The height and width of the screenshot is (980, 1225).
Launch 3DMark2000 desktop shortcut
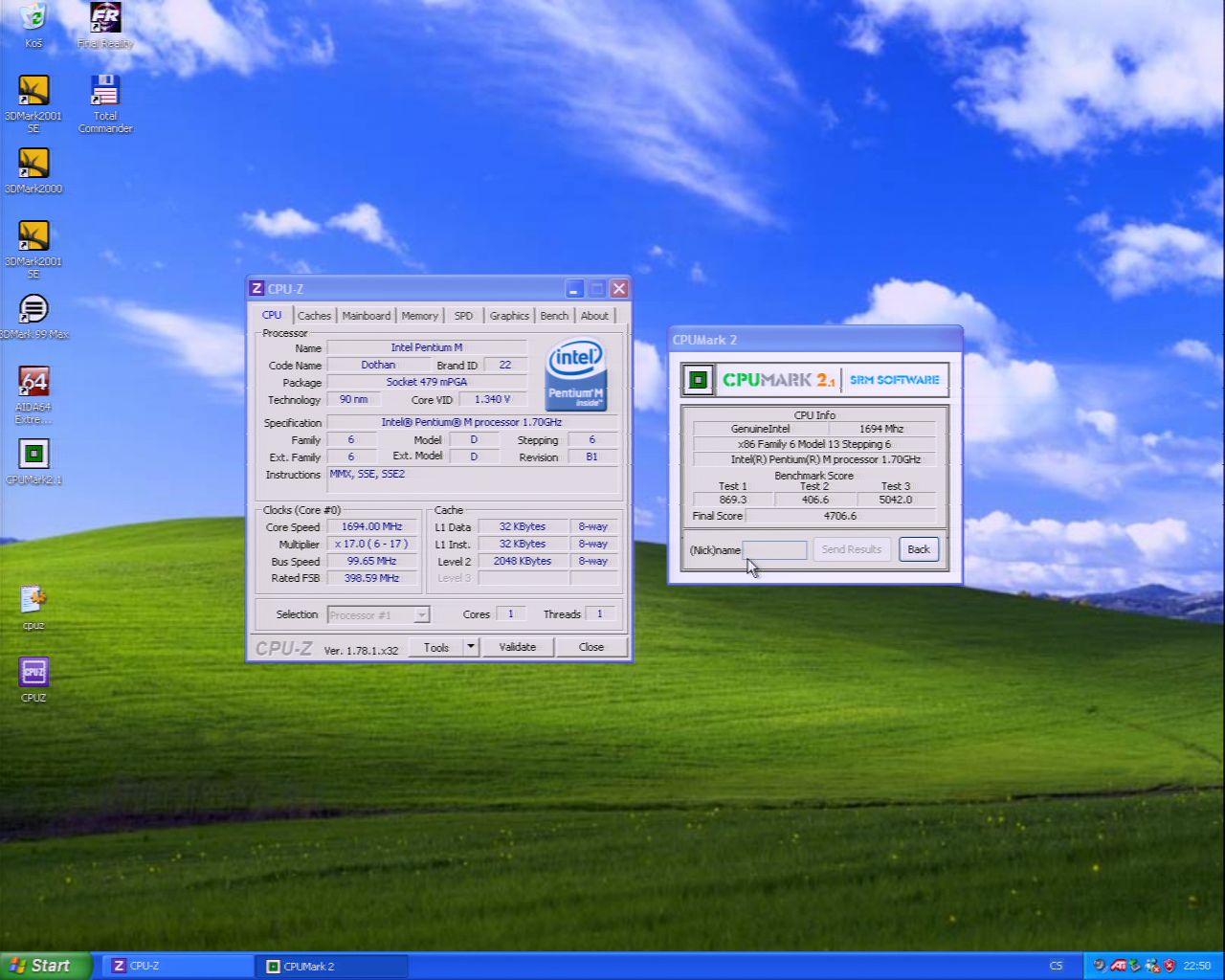pyautogui.click(x=33, y=165)
